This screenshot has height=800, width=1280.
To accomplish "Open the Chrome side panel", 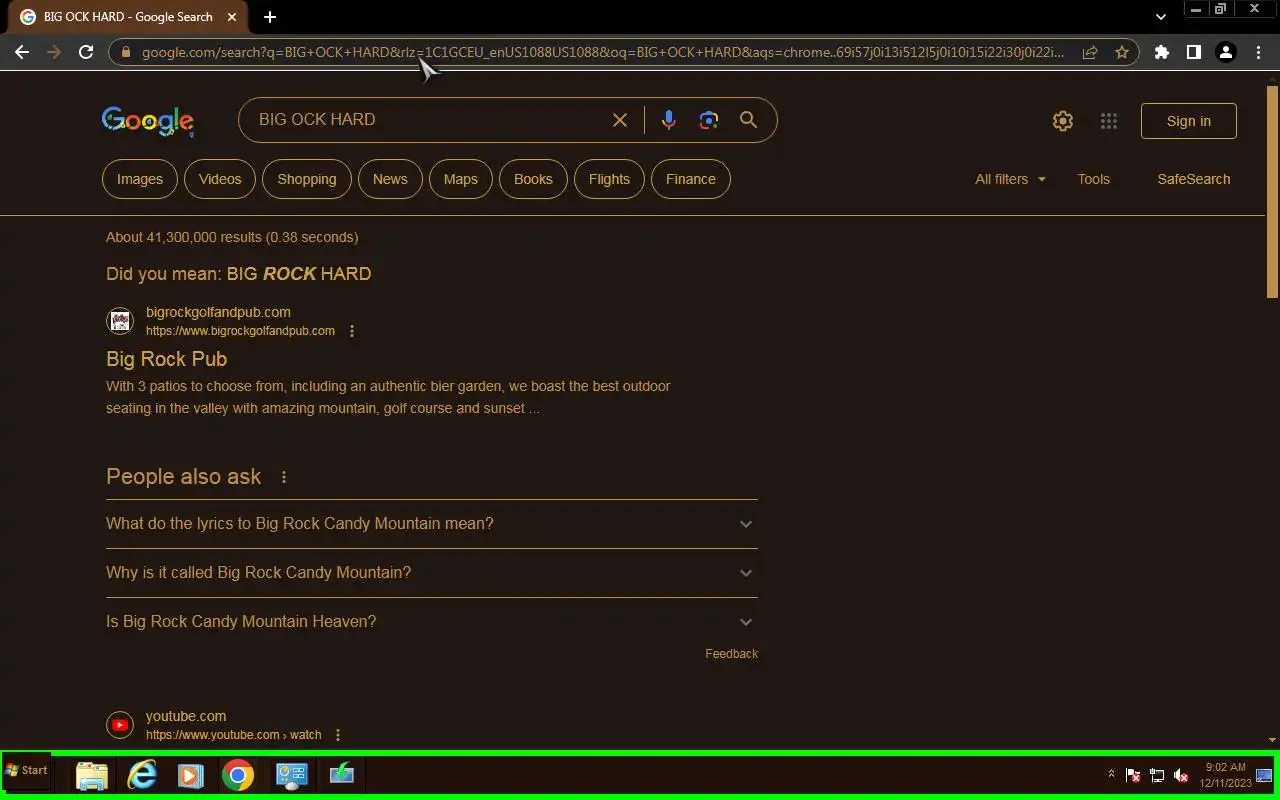I will click(x=1193, y=52).
